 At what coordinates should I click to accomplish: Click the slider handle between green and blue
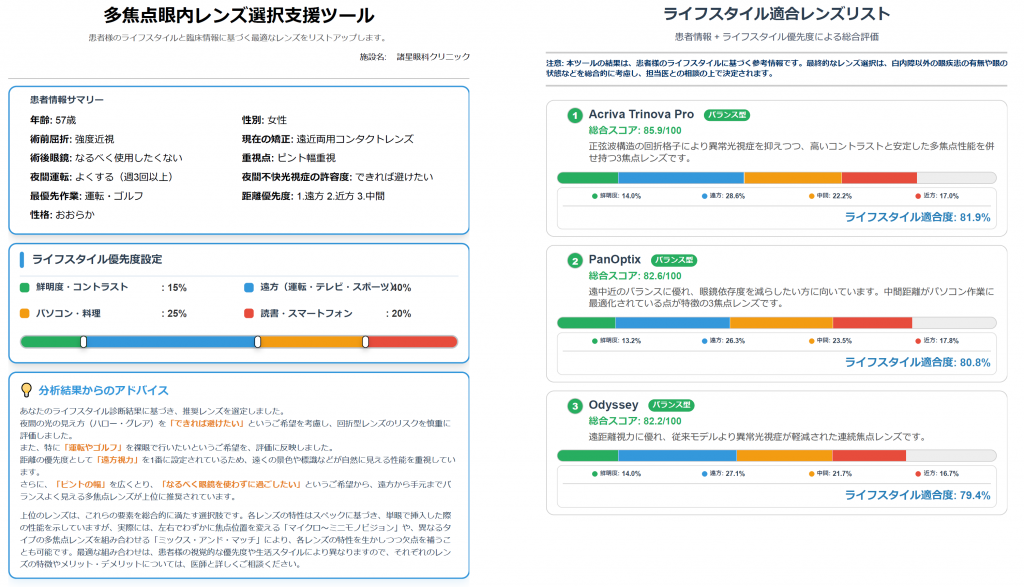[84, 342]
